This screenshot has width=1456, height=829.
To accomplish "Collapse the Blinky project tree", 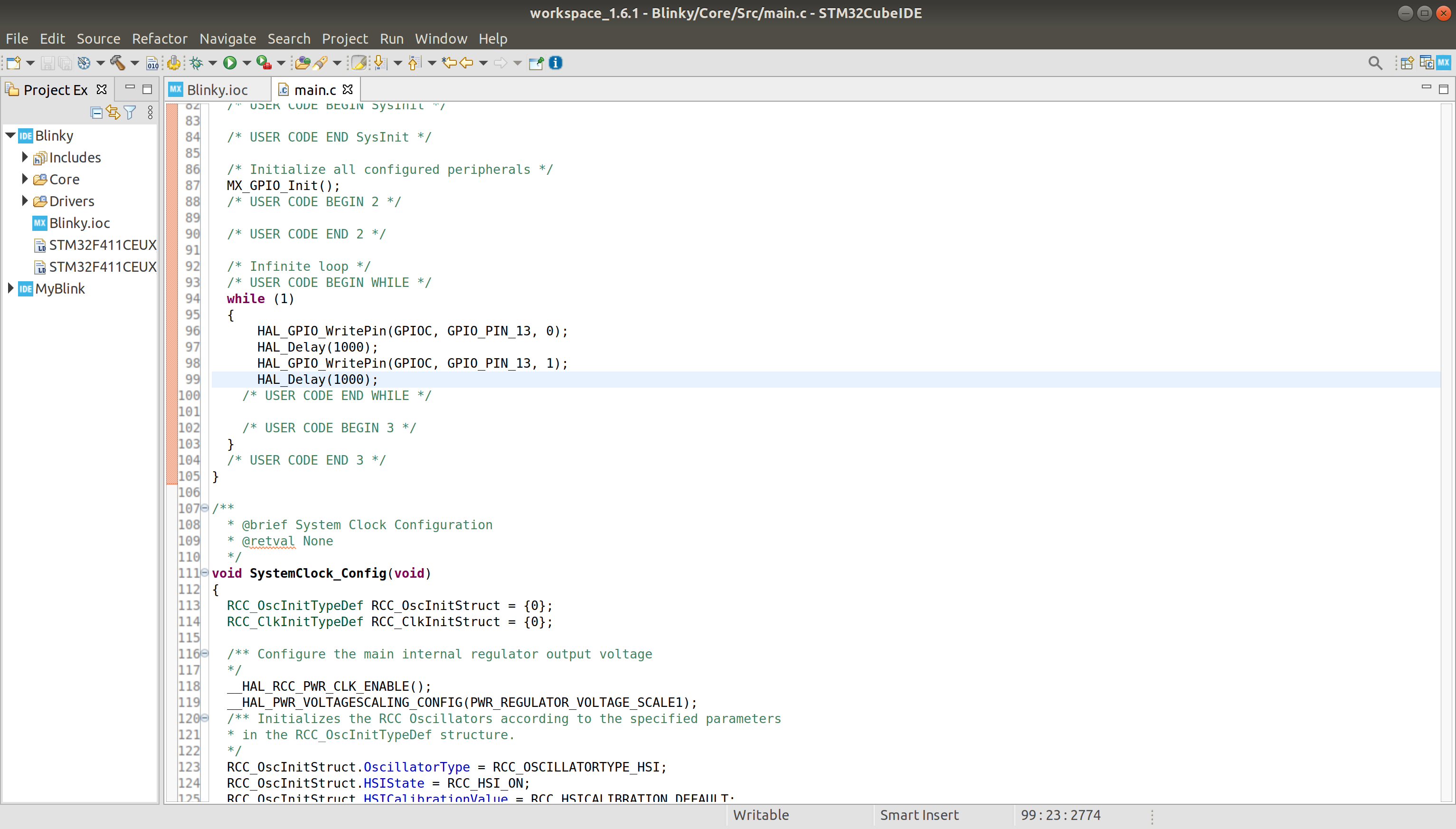I will tap(10, 135).
